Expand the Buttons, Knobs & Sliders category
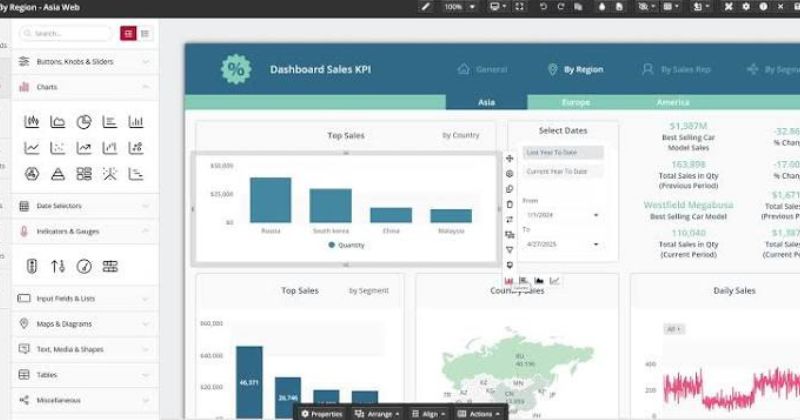 (x=85, y=61)
